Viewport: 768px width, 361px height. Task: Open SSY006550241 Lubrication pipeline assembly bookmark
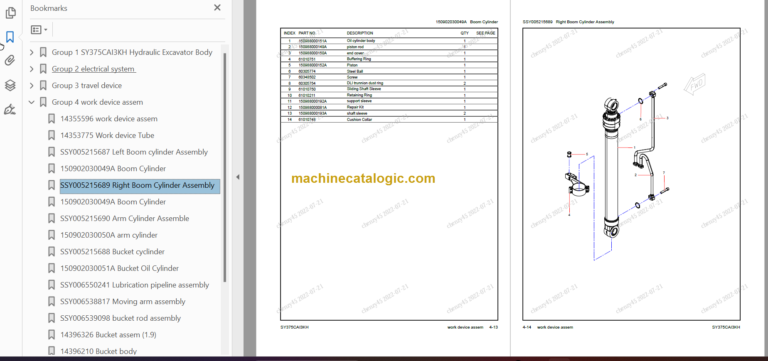coord(135,285)
